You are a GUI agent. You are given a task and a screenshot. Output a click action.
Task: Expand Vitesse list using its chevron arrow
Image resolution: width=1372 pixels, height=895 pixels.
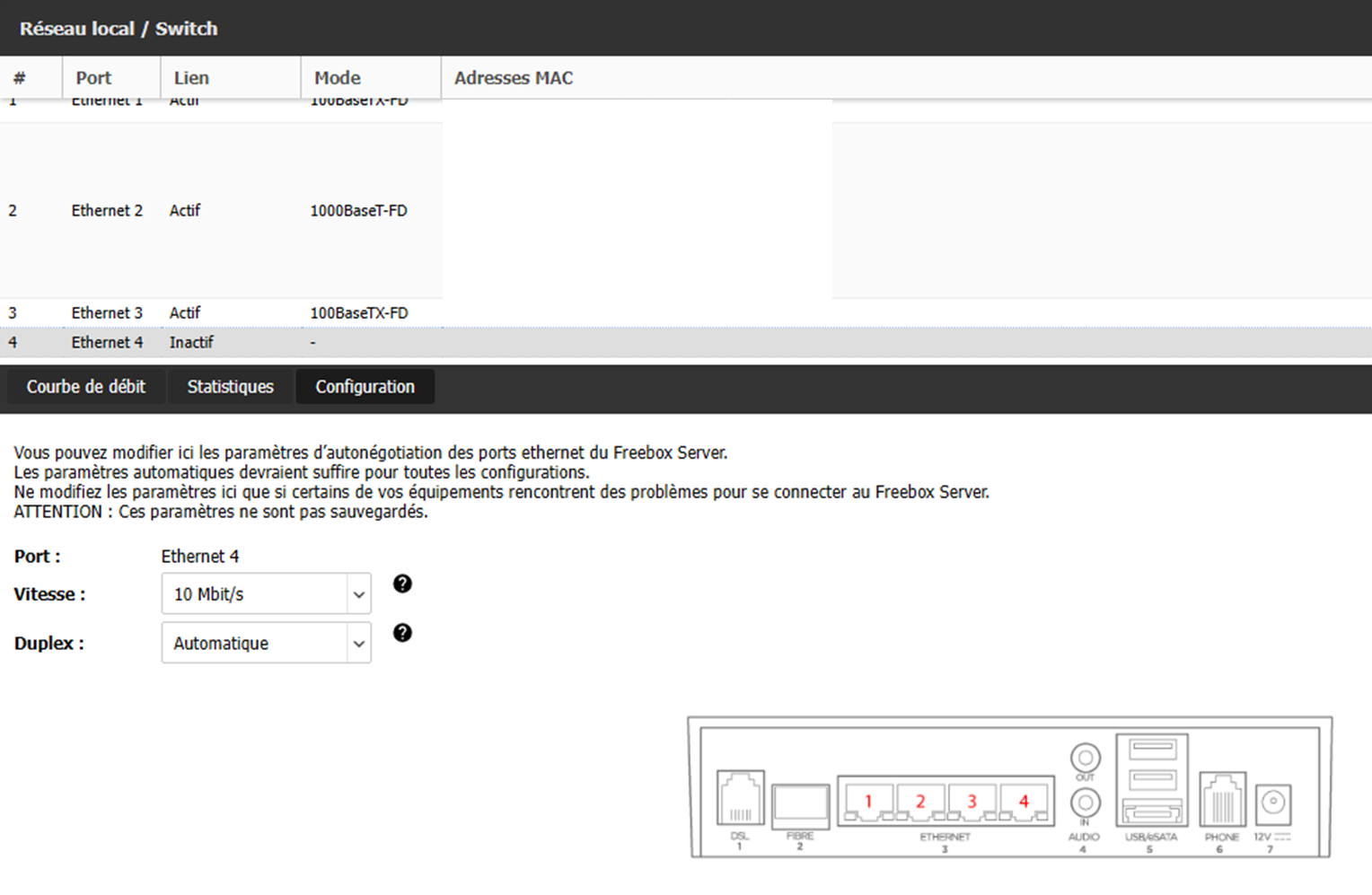[x=359, y=594]
